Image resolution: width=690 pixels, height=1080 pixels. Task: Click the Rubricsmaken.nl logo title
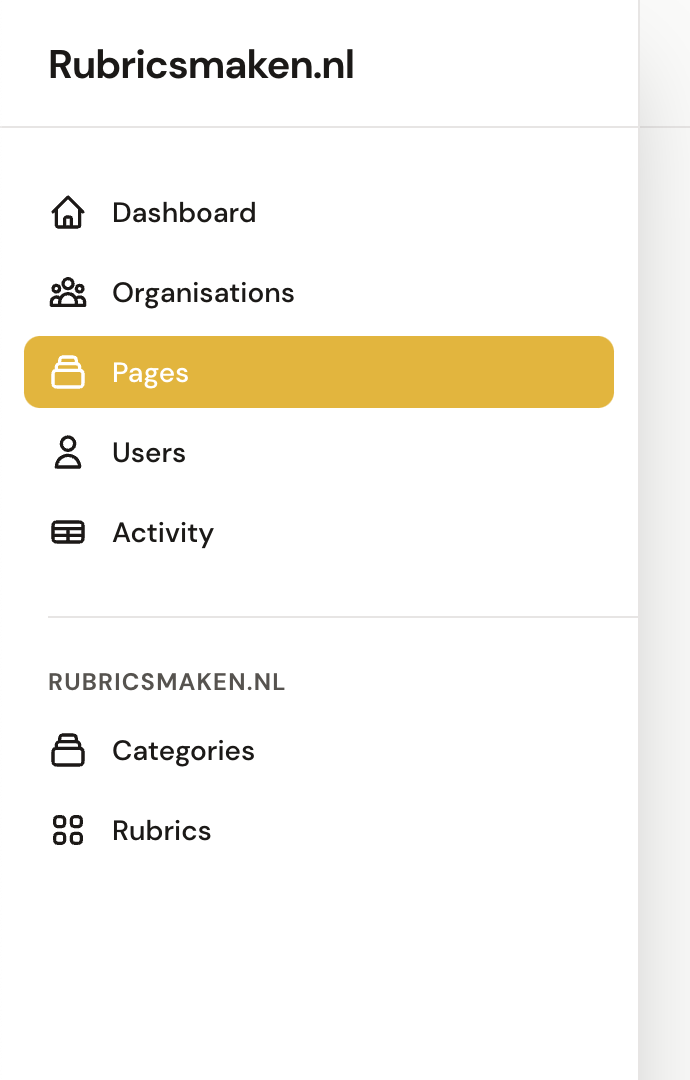click(201, 65)
